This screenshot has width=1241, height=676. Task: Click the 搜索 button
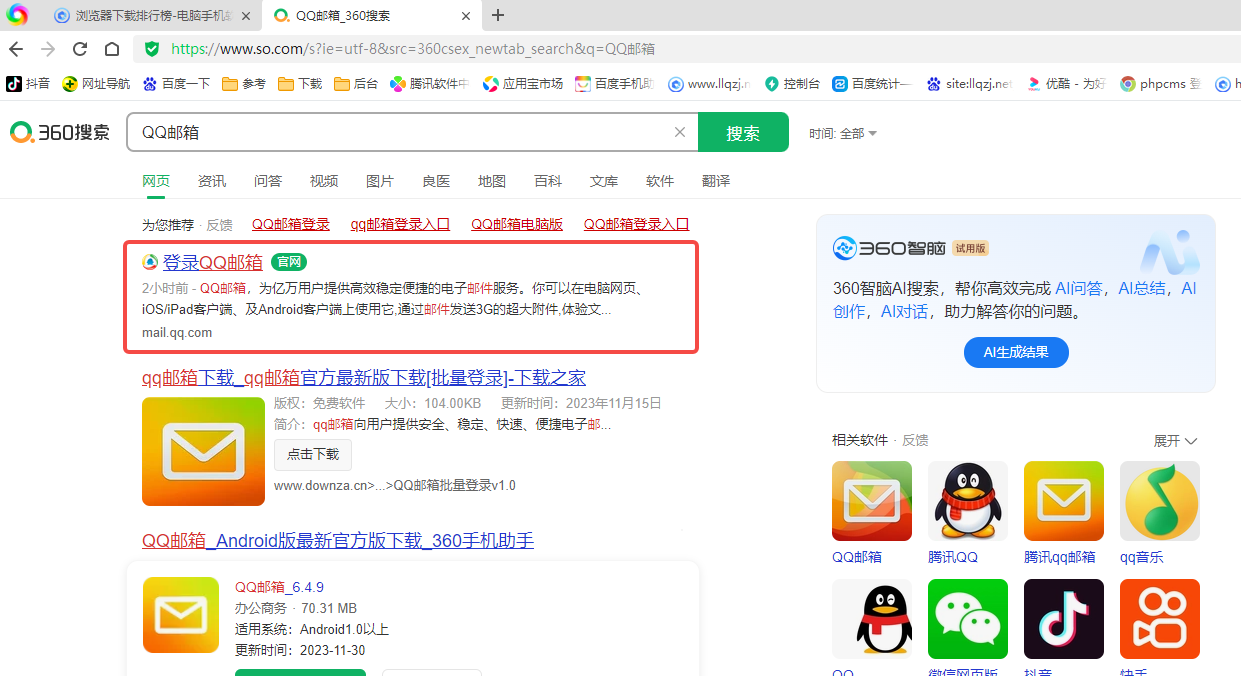pyautogui.click(x=743, y=132)
